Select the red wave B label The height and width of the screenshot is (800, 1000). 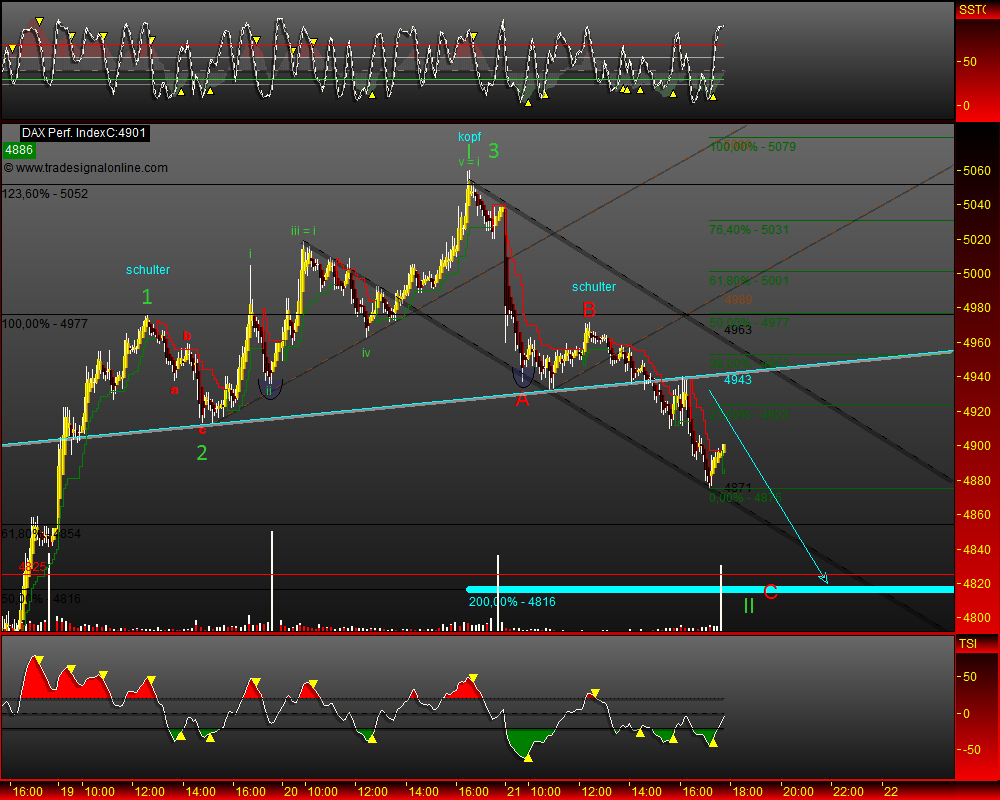click(589, 308)
